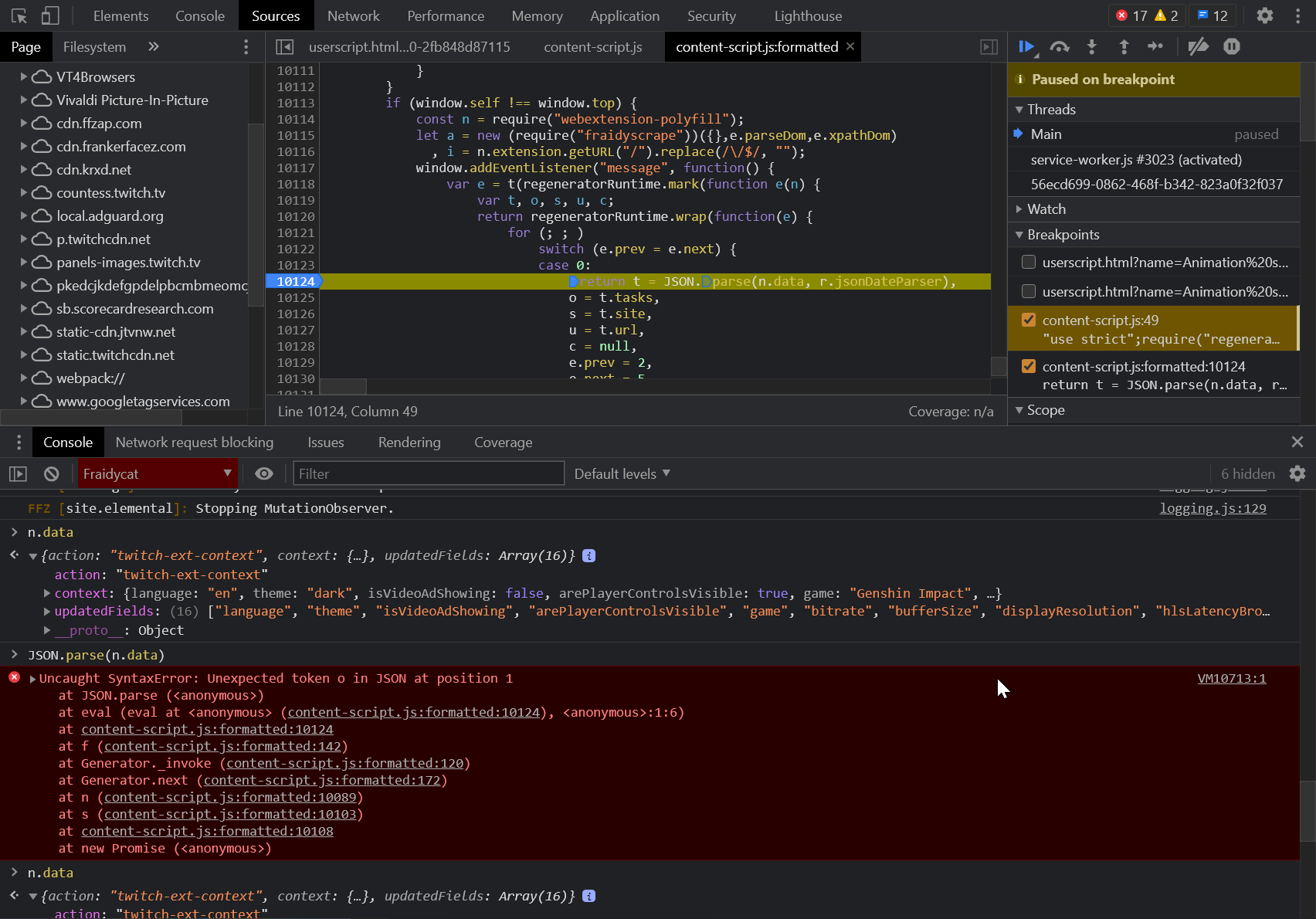Show more navigator tabs chevron
The image size is (1316, 919).
[x=154, y=46]
